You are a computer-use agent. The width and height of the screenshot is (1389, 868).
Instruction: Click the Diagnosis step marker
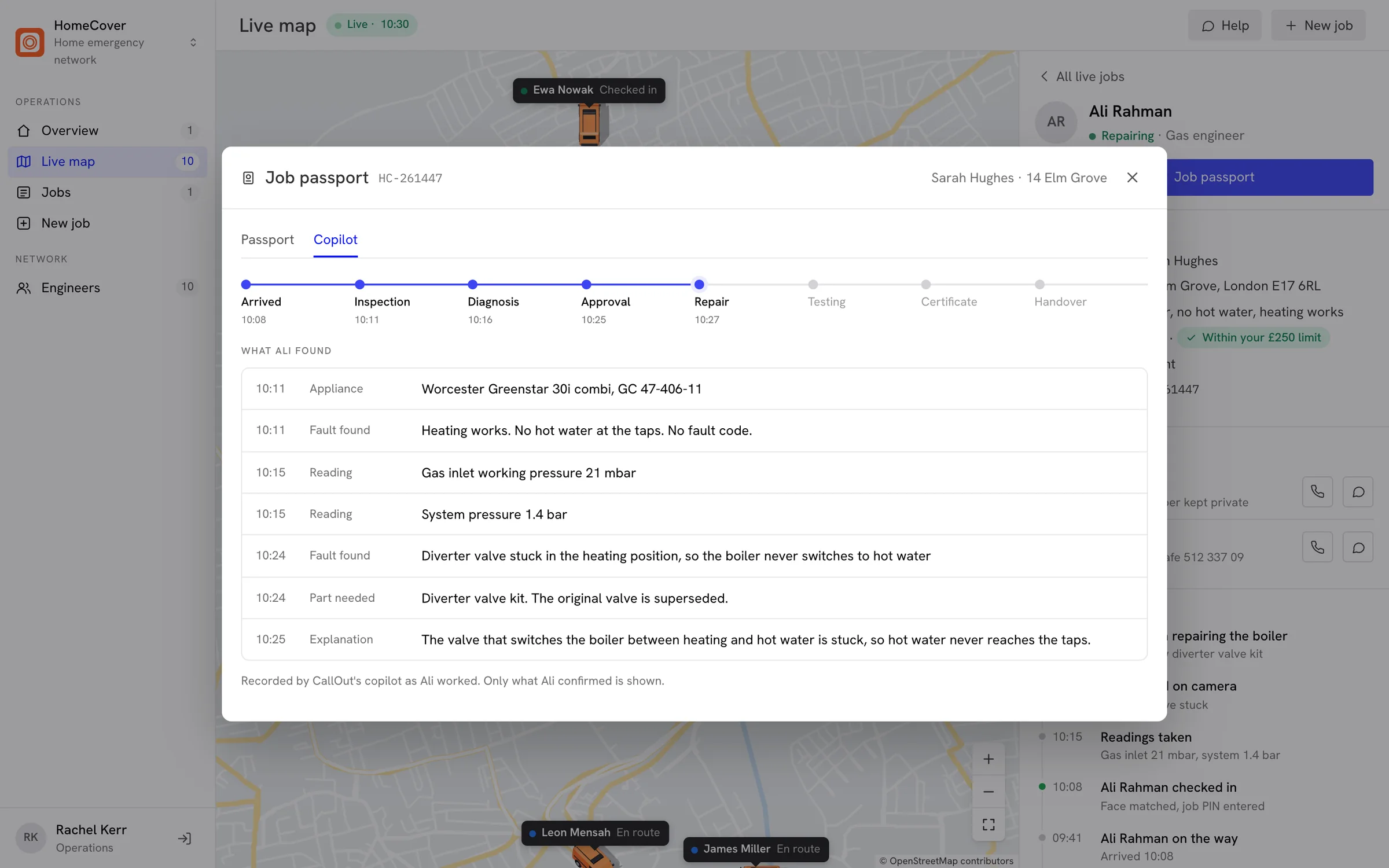[x=473, y=284]
